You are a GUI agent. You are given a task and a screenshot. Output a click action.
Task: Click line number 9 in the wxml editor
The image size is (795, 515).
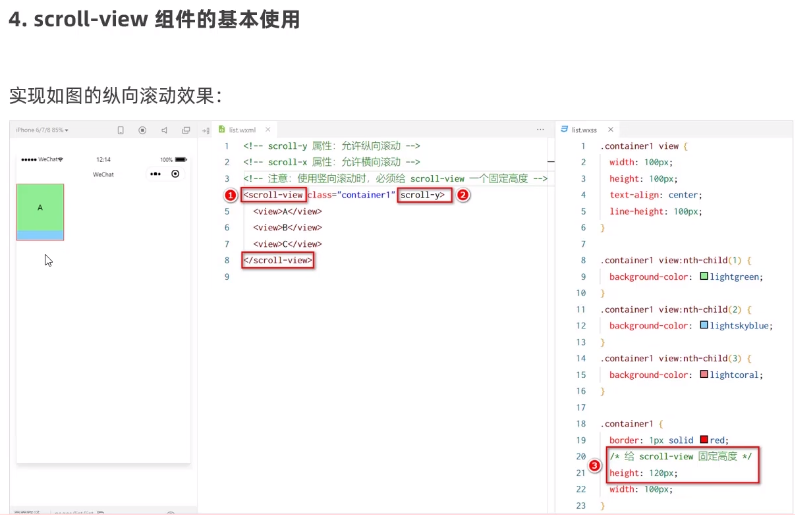pyautogui.click(x=227, y=277)
